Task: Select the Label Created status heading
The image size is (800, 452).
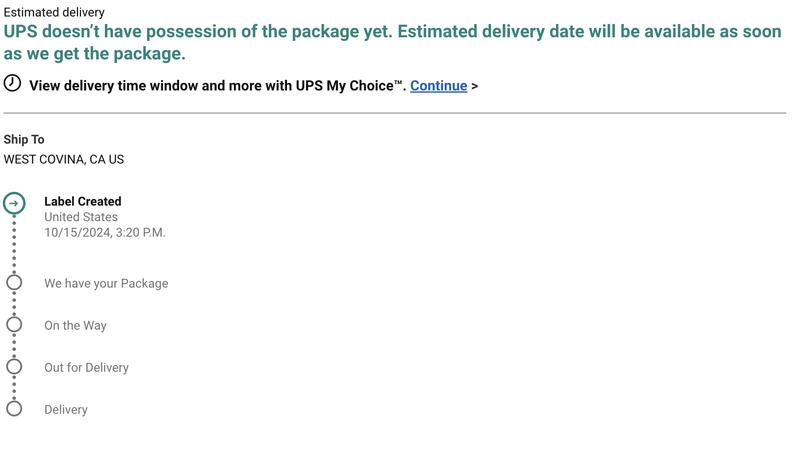Action: [83, 201]
